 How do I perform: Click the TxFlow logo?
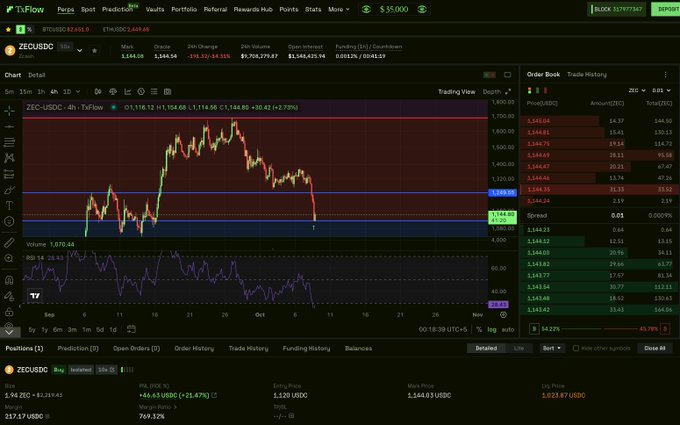(25, 9)
